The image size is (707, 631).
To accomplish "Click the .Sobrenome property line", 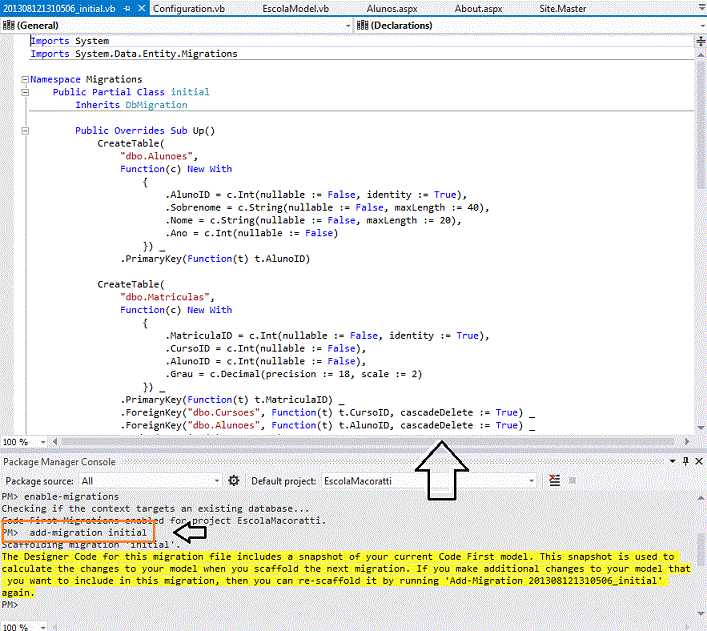I will click(327, 208).
